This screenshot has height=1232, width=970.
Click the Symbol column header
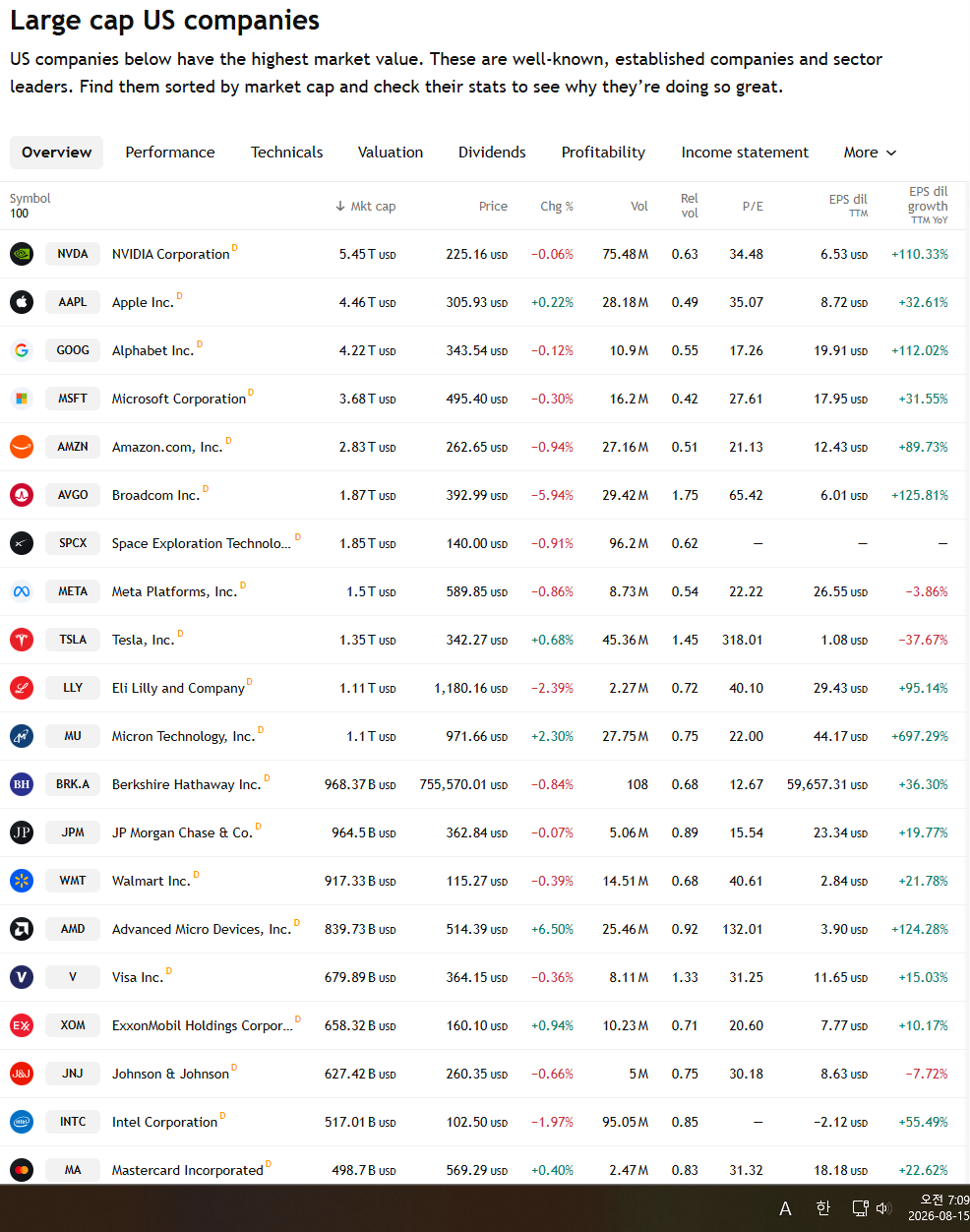(30, 199)
